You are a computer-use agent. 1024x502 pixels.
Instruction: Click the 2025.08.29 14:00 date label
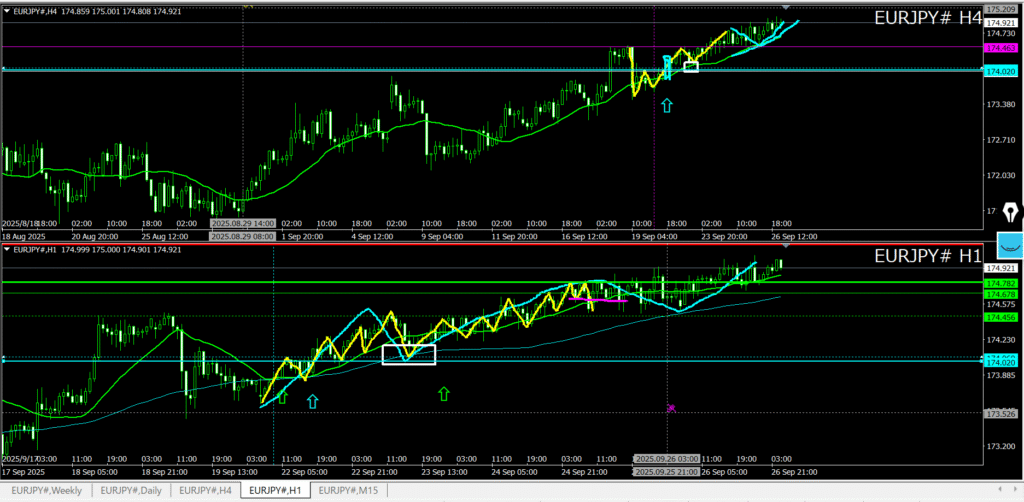(x=241, y=223)
